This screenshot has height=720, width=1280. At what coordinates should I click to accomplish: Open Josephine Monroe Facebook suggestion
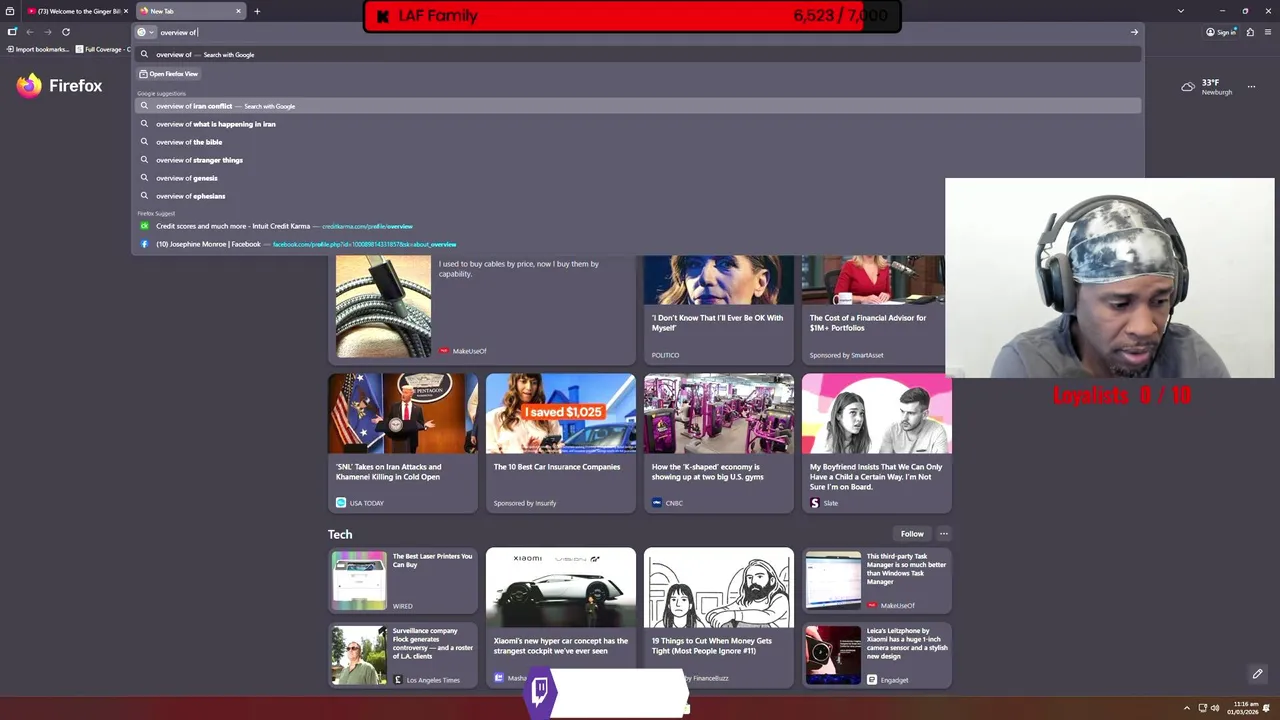pyautogui.click(x=638, y=244)
